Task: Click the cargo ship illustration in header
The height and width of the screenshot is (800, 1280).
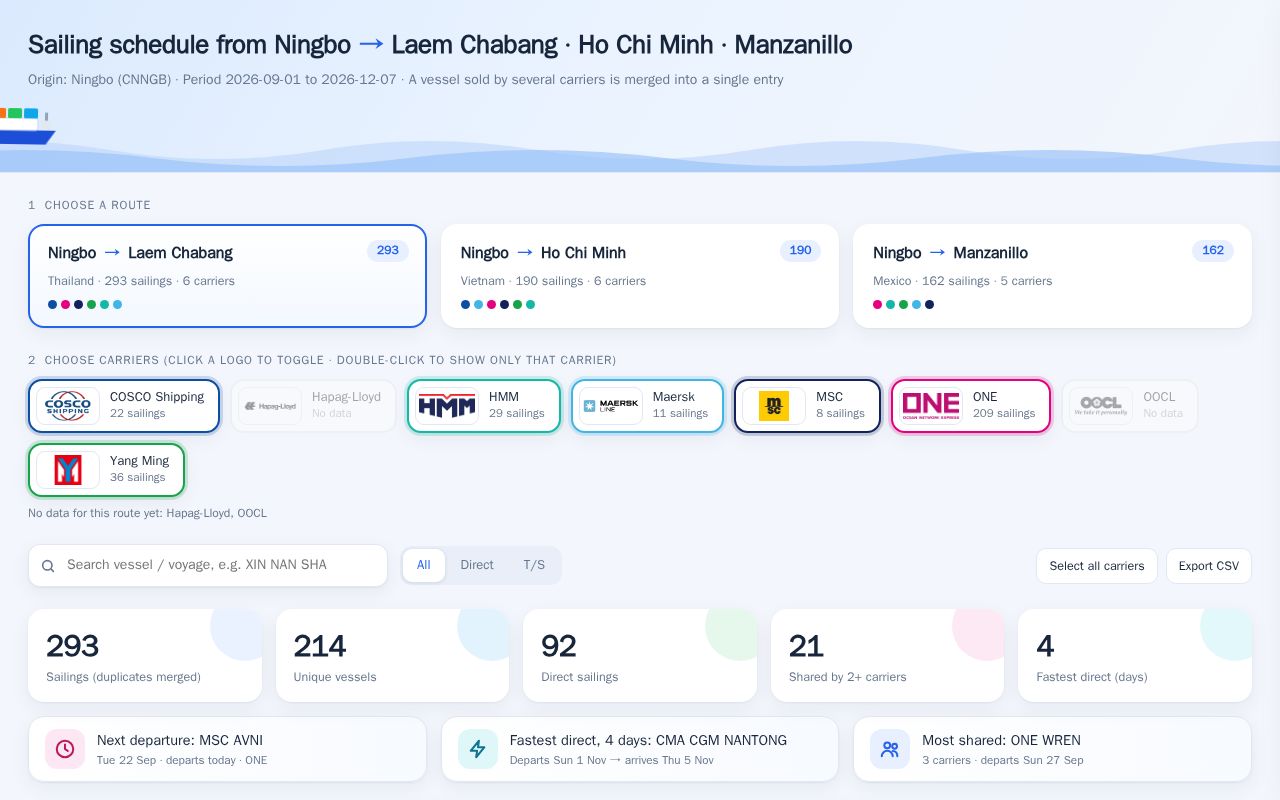Action: [x=26, y=126]
